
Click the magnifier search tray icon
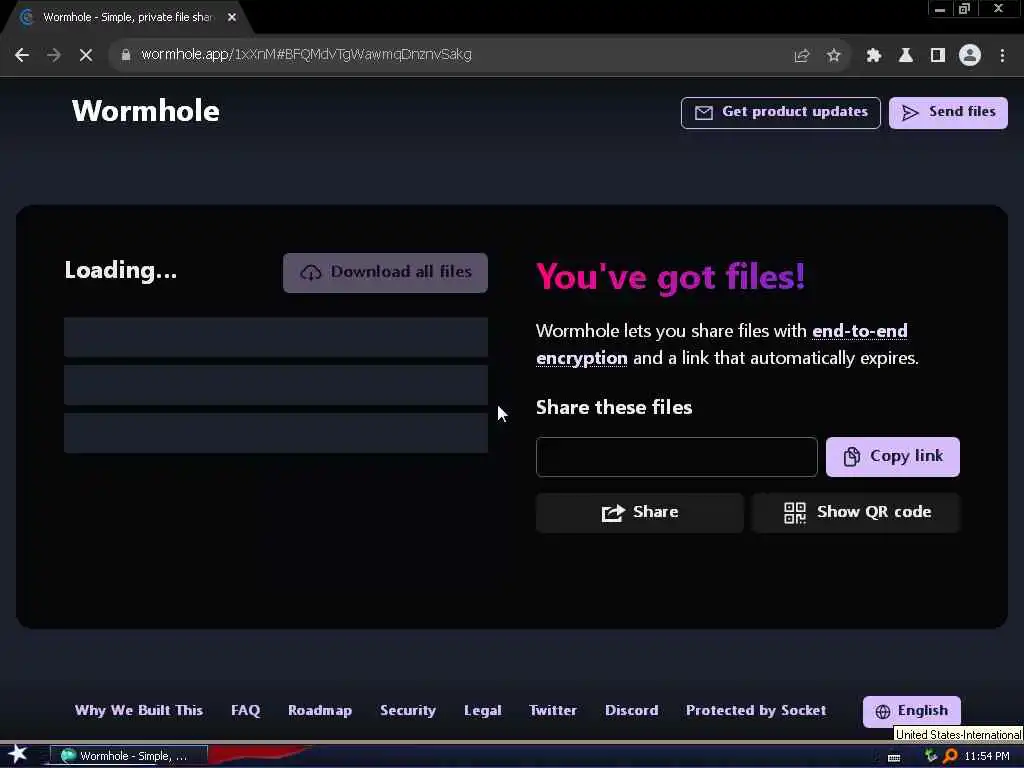[950, 756]
